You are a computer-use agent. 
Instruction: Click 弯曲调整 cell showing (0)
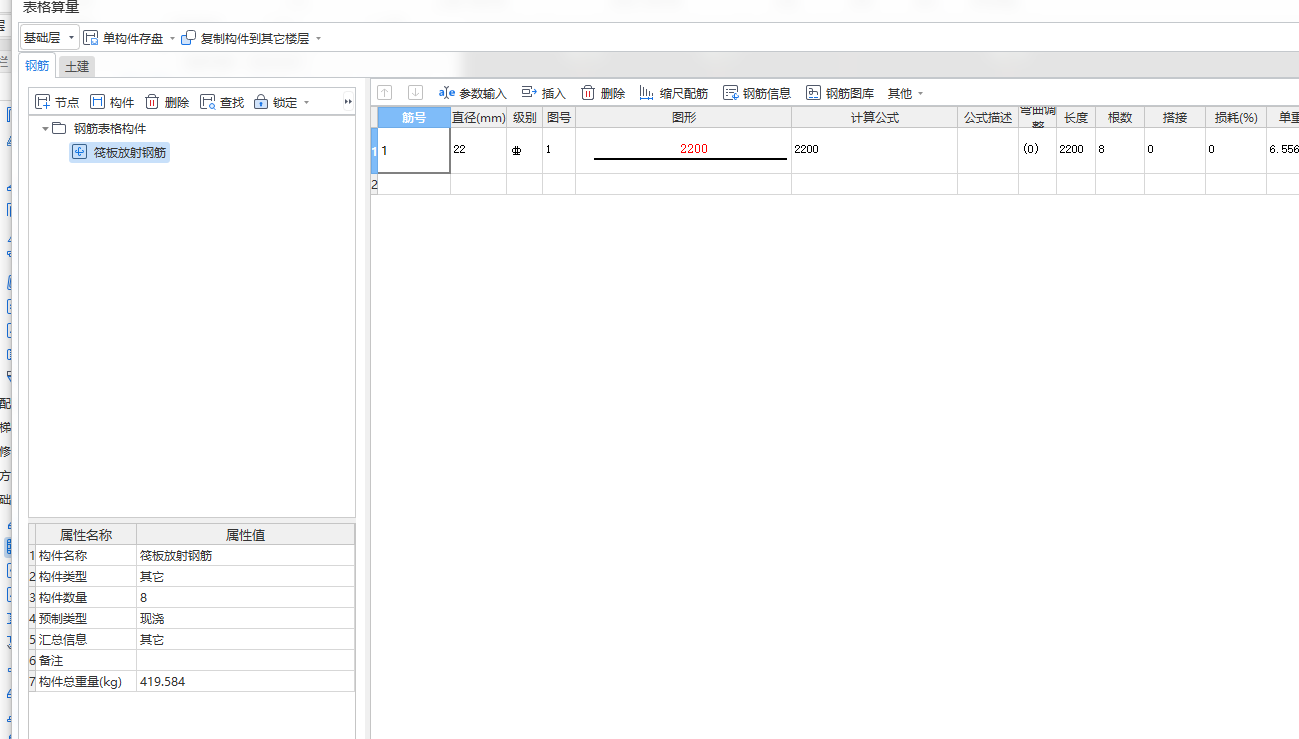pyautogui.click(x=1038, y=150)
